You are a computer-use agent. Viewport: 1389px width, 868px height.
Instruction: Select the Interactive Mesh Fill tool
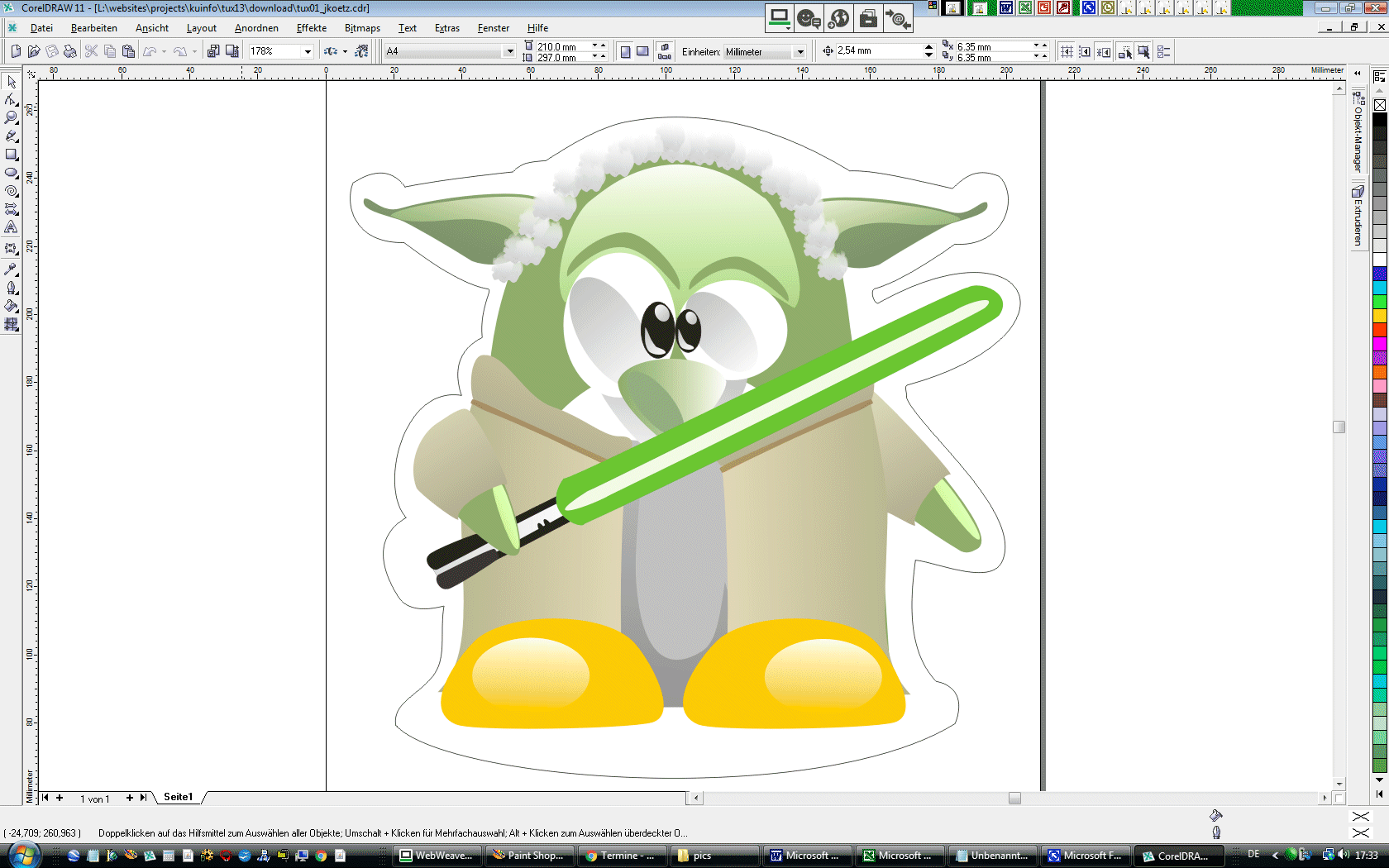[12, 325]
